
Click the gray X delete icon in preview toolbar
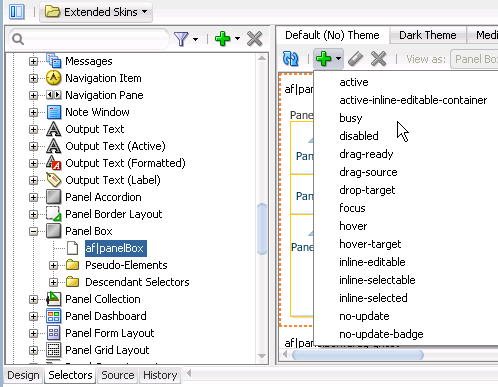click(x=378, y=59)
